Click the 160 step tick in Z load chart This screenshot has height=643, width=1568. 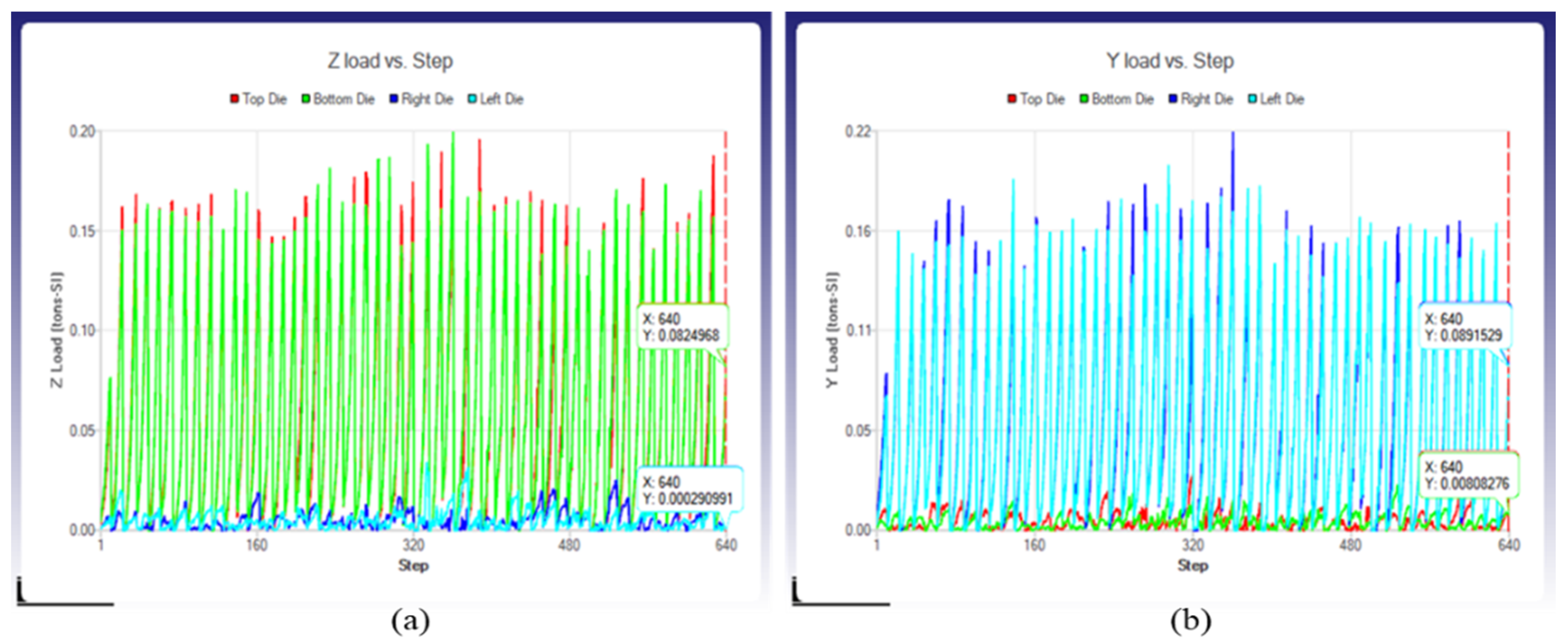[x=257, y=545]
